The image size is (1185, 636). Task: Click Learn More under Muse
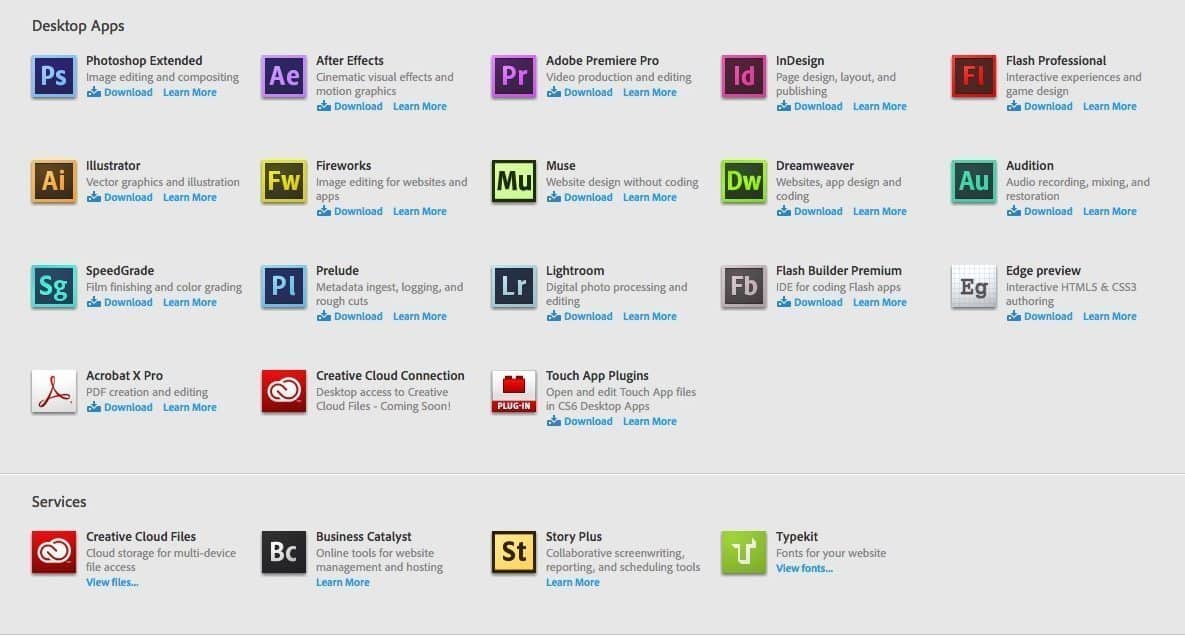click(650, 197)
